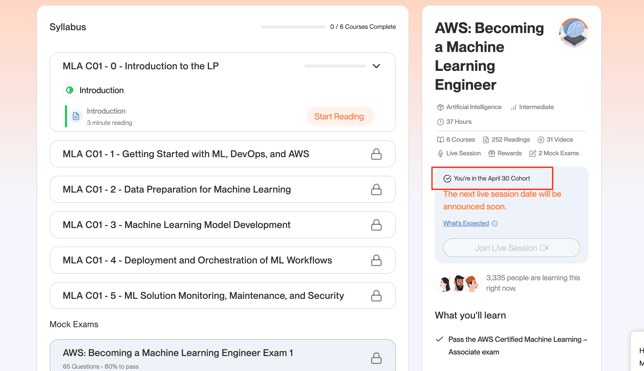The width and height of the screenshot is (644, 371).
Task: Click 'You're in the April 30 Cohort' text
Action: point(492,178)
